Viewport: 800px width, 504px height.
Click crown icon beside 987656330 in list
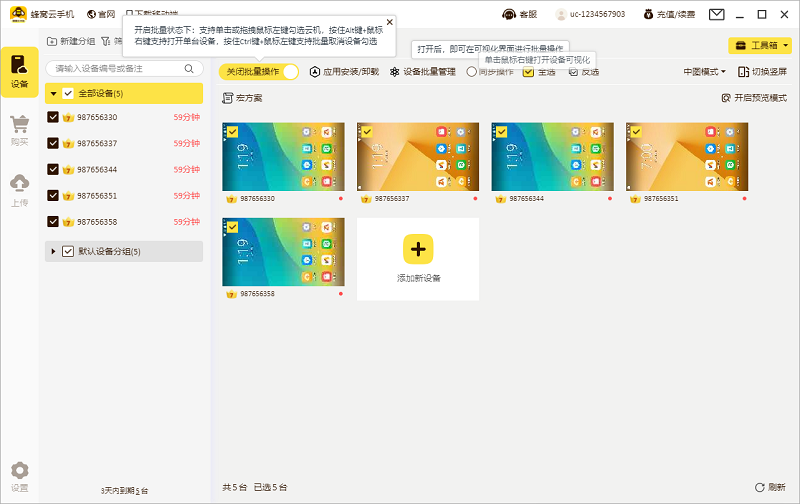coord(68,117)
